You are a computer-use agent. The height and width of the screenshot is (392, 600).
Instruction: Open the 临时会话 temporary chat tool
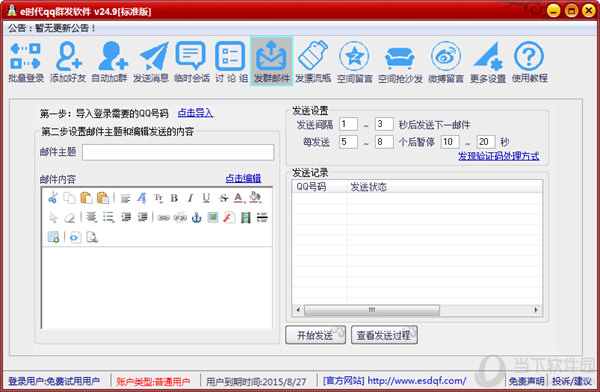[x=191, y=62]
